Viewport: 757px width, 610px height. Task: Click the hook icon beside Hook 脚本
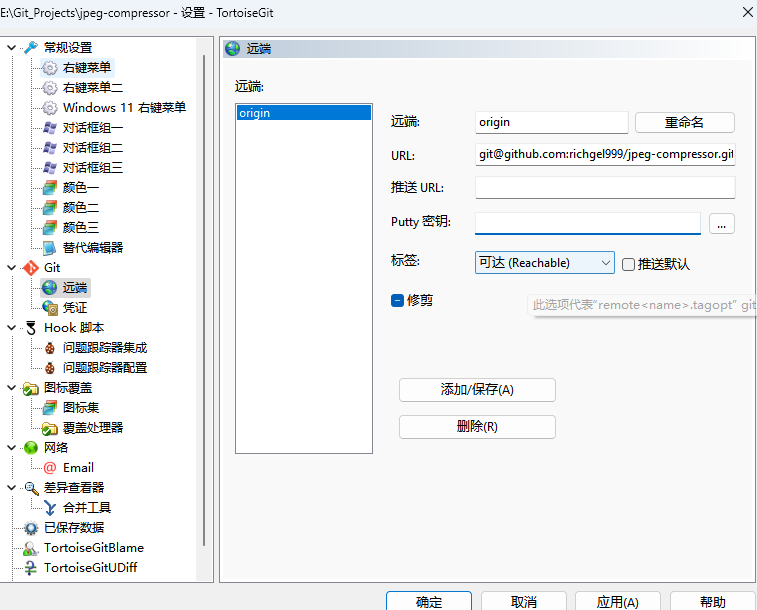click(31, 328)
